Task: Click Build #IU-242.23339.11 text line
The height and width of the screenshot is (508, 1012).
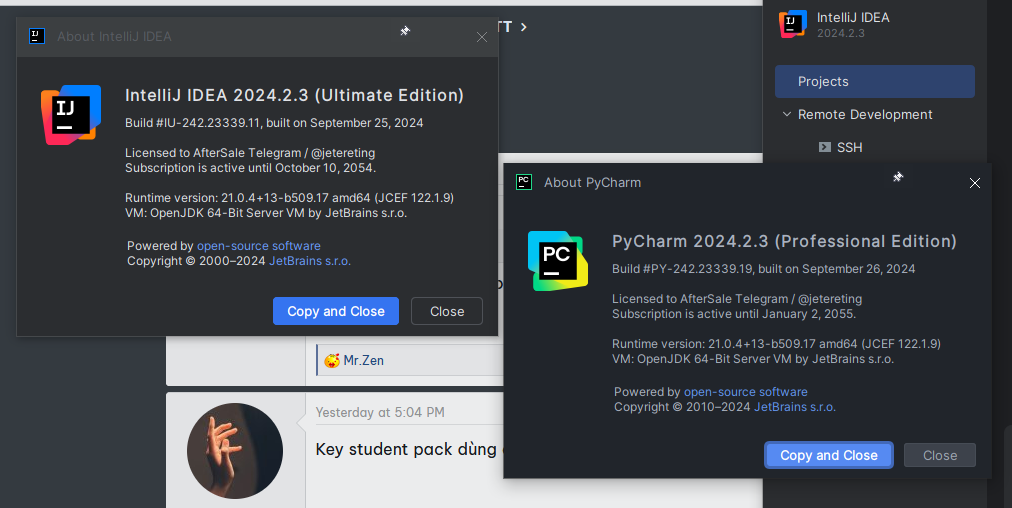Action: (274, 123)
